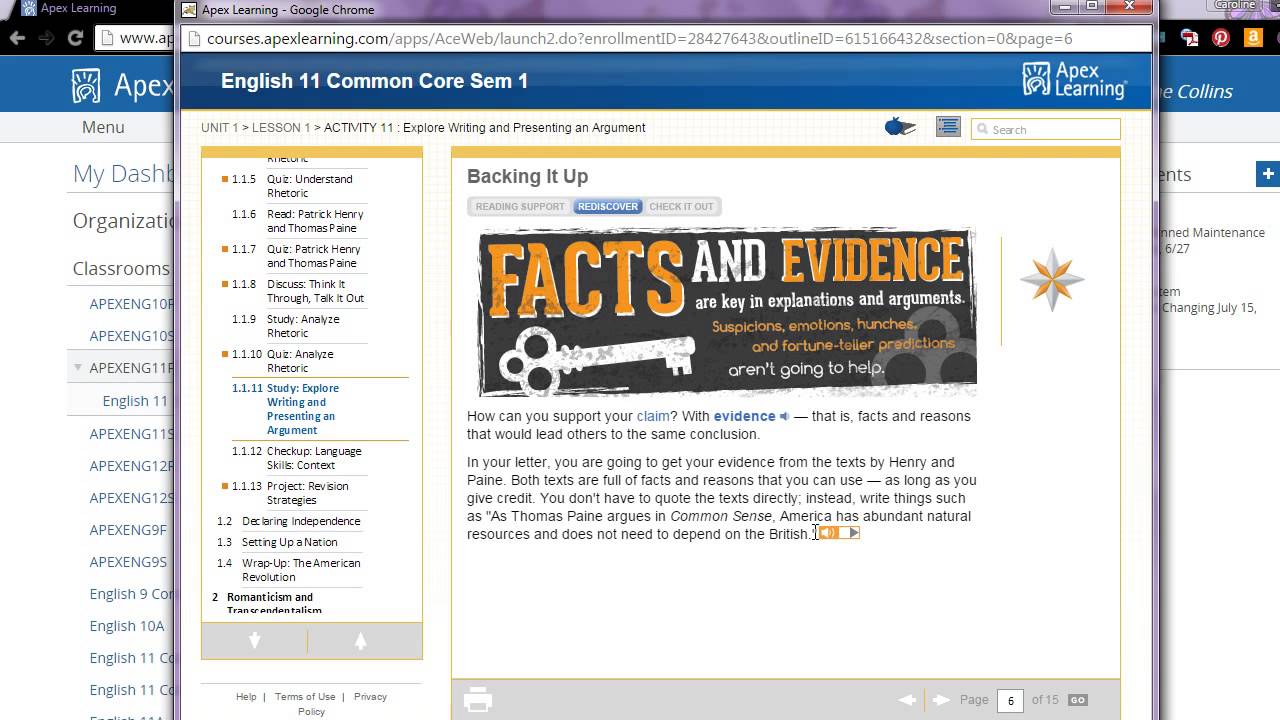
Task: Print the page with the printer icon
Action: click(478, 700)
